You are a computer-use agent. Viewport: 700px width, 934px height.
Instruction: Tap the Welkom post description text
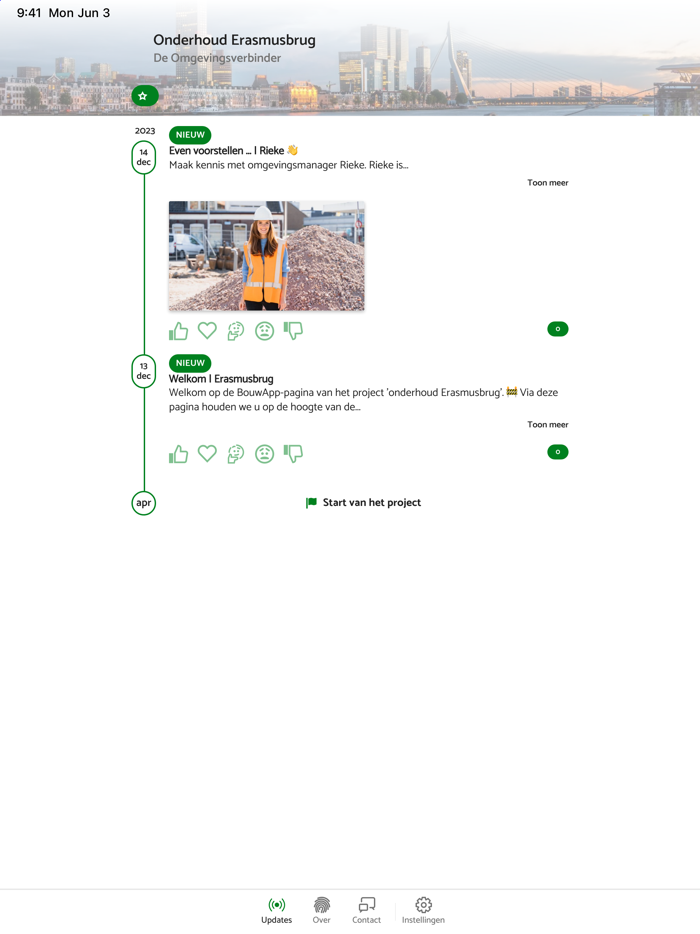pyautogui.click(x=363, y=400)
